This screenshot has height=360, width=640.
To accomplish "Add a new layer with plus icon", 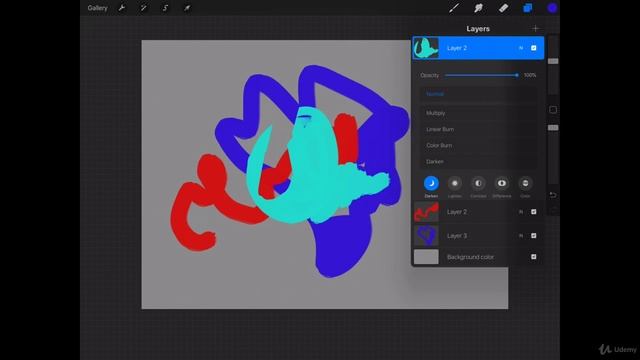I will coord(535,29).
